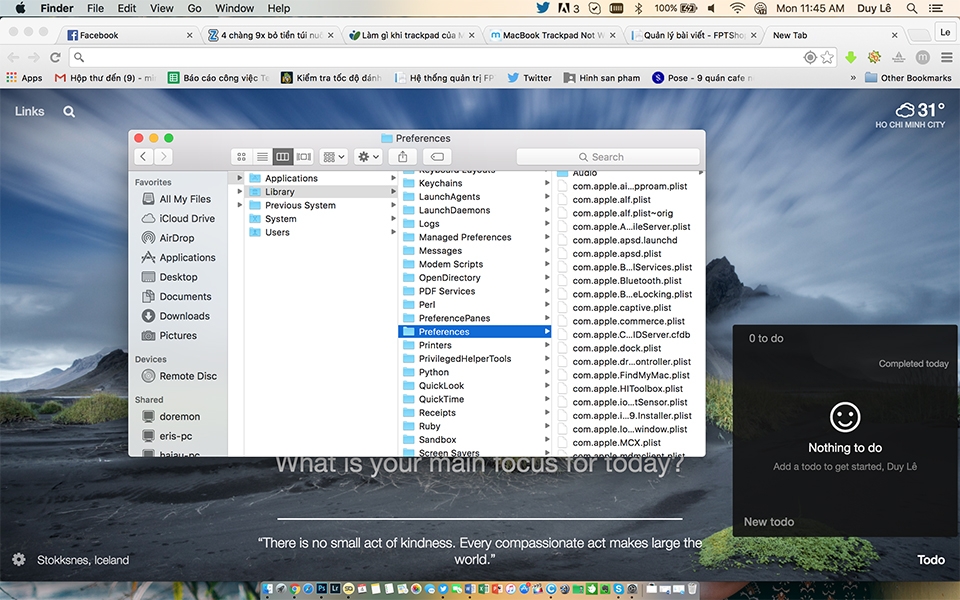Image resolution: width=960 pixels, height=600 pixels.
Task: Select com.apple.dock.plist file
Action: [x=628, y=348]
